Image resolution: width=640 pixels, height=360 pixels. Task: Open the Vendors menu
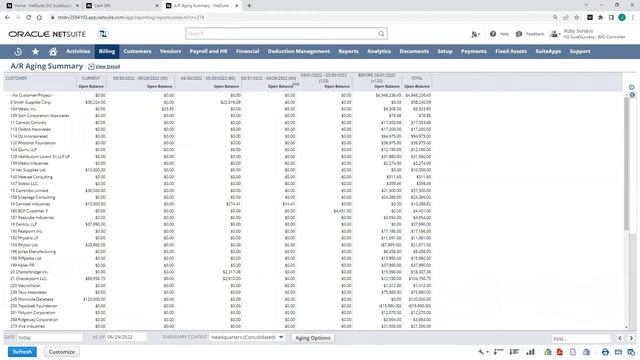(x=170, y=51)
